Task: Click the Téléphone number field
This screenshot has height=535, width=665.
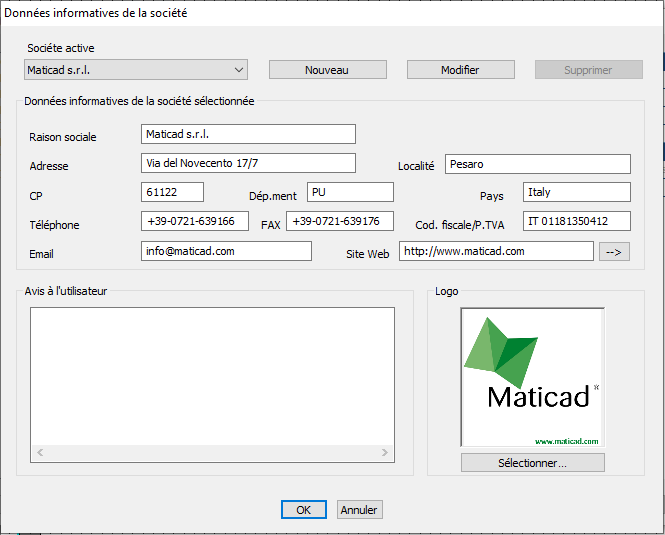Action: click(x=195, y=221)
